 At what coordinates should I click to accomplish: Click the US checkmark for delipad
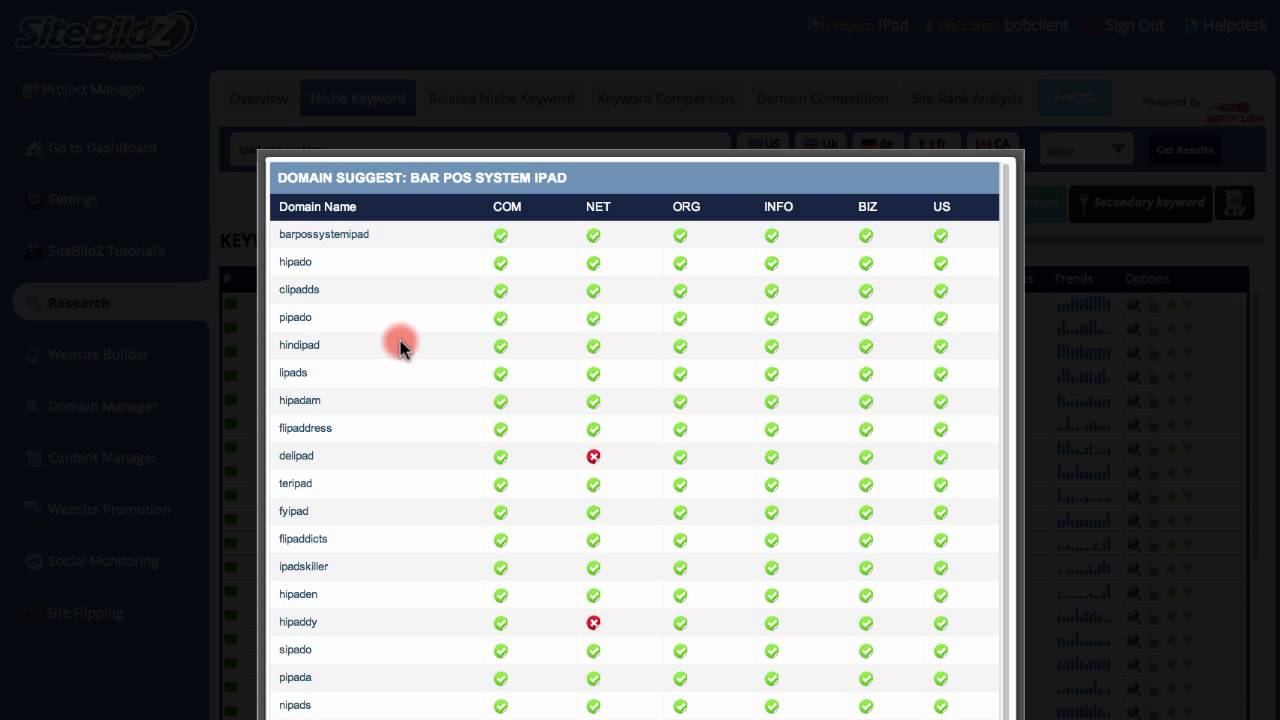[941, 457]
